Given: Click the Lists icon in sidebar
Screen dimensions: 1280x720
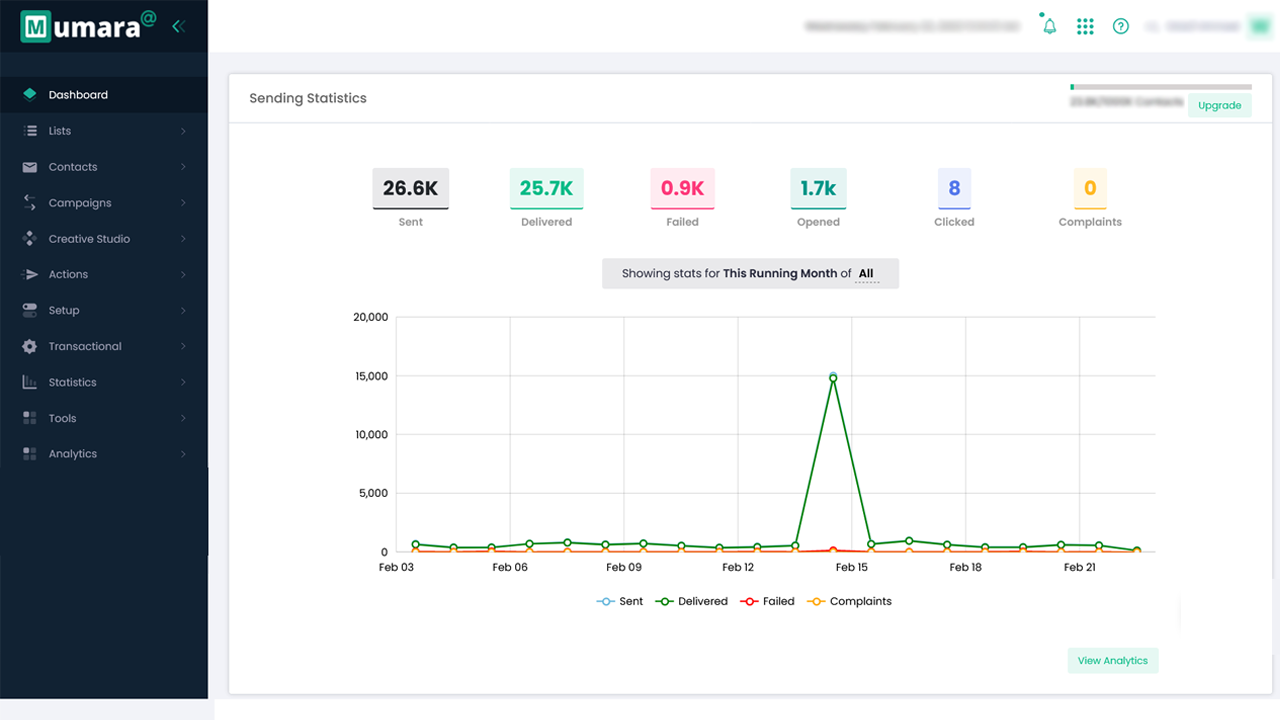Looking at the screenshot, I should click(30, 131).
